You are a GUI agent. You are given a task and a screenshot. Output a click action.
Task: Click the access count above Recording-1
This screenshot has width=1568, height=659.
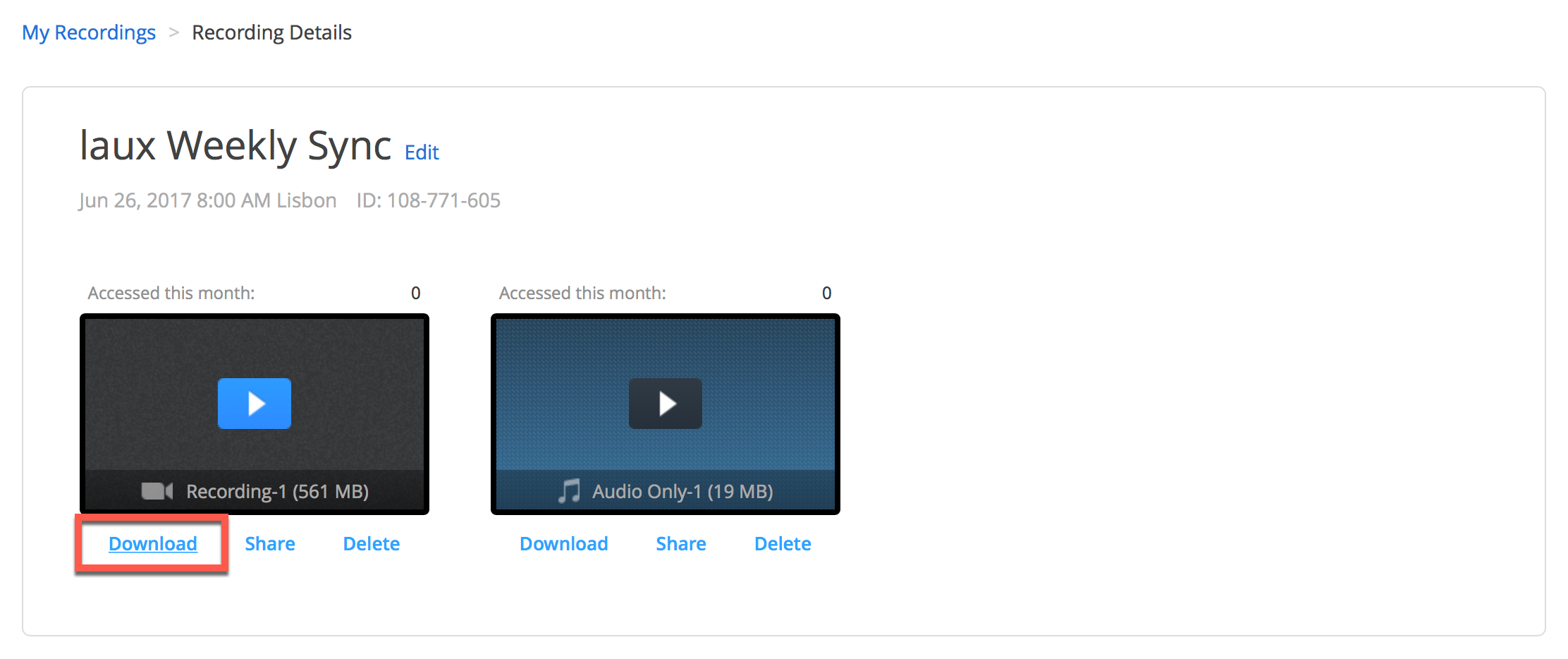tap(415, 293)
